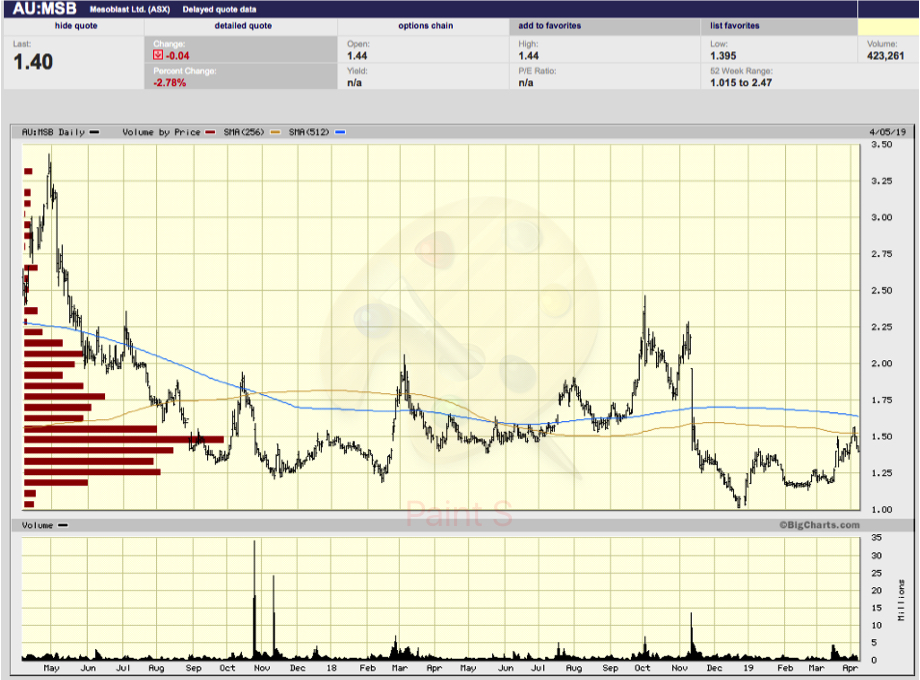Screen dimensions: 920x680
Task: Click the '18' year label on time axis
Action: (332, 668)
